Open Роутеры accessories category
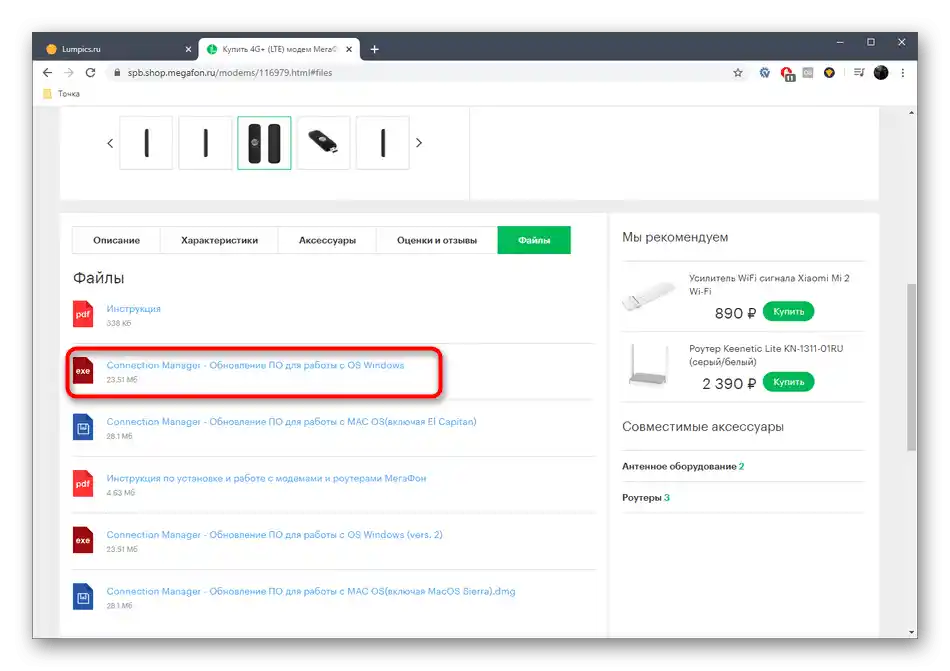This screenshot has height=671, width=950. coord(646,498)
